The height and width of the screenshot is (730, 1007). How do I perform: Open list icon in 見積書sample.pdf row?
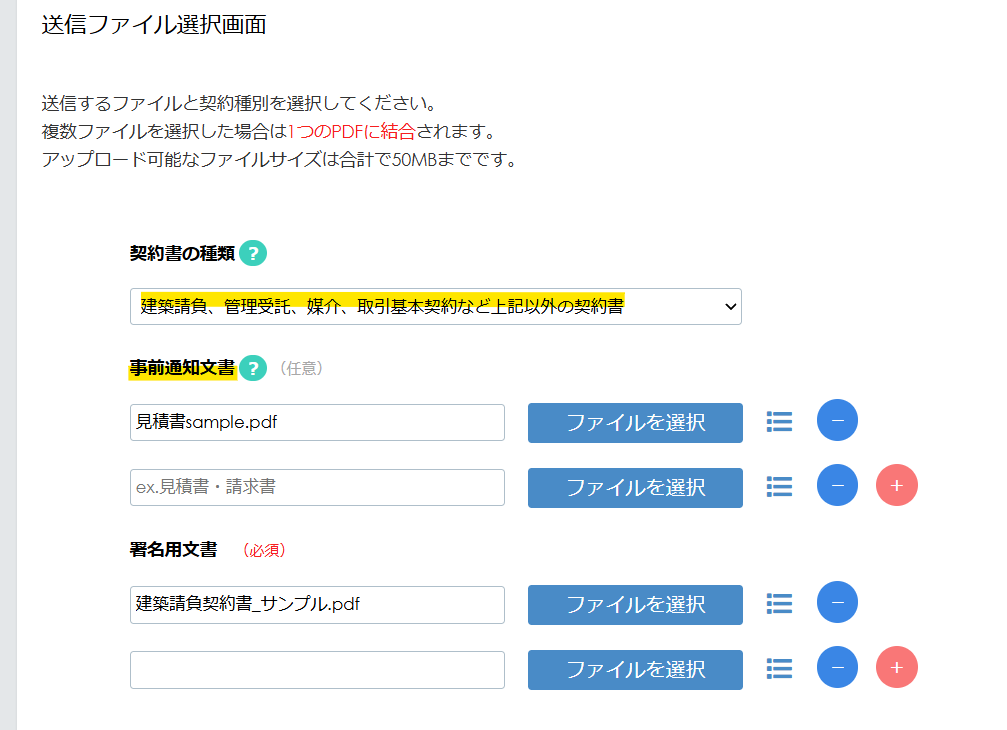click(779, 422)
